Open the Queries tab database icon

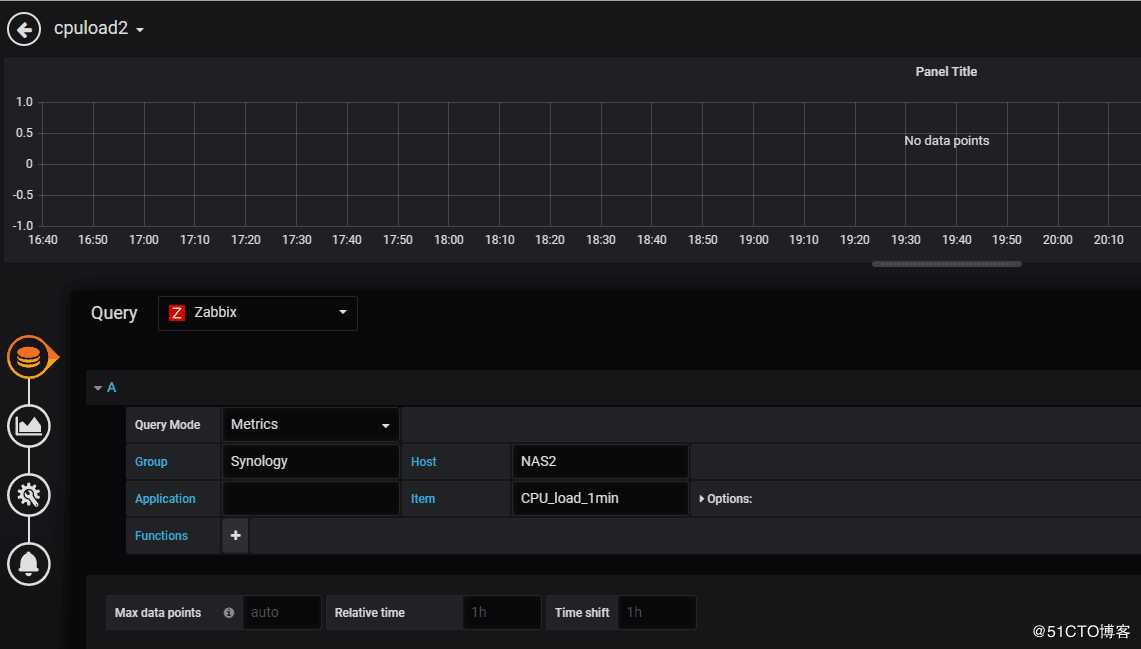28,357
